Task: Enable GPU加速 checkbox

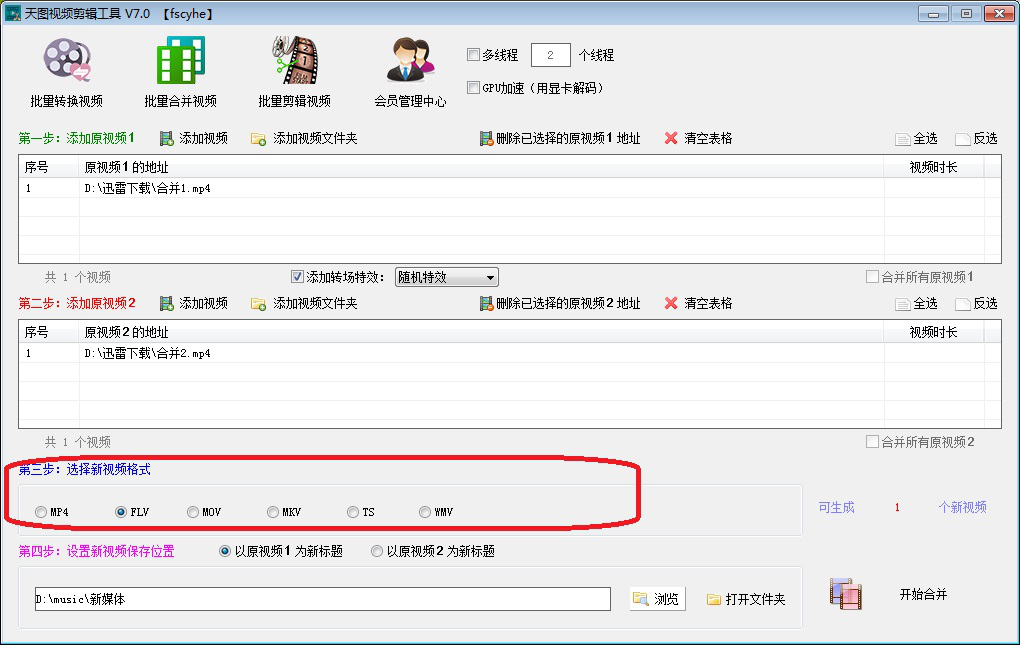Action: [x=474, y=87]
